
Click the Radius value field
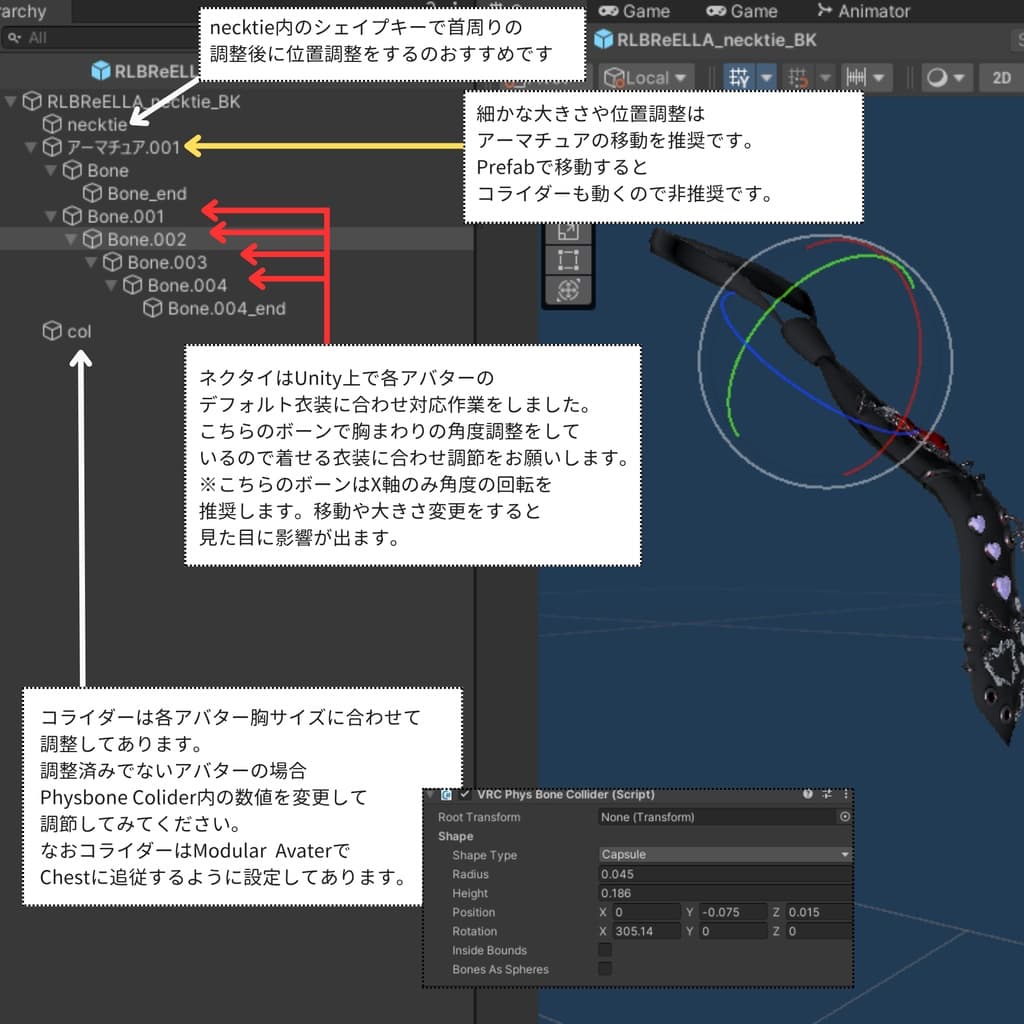724,874
